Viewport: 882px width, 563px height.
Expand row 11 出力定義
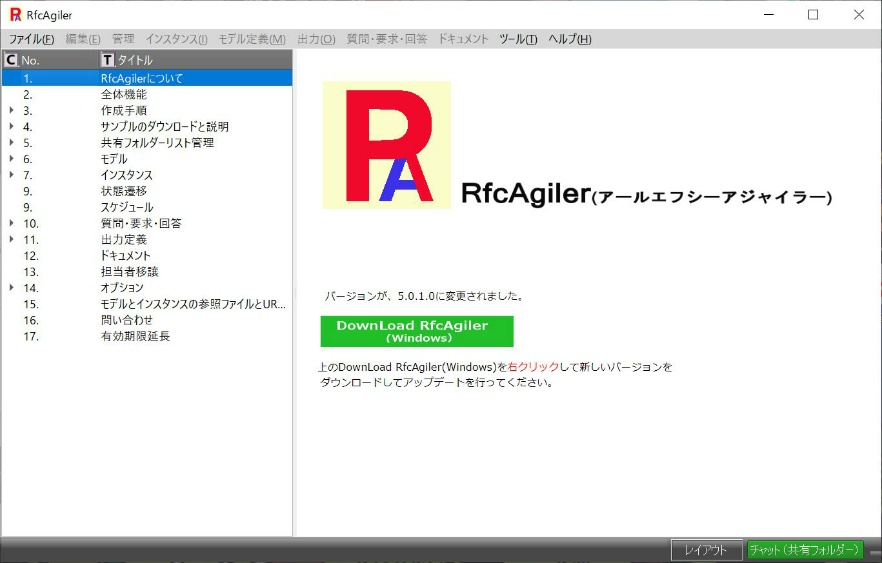pyautogui.click(x=11, y=240)
